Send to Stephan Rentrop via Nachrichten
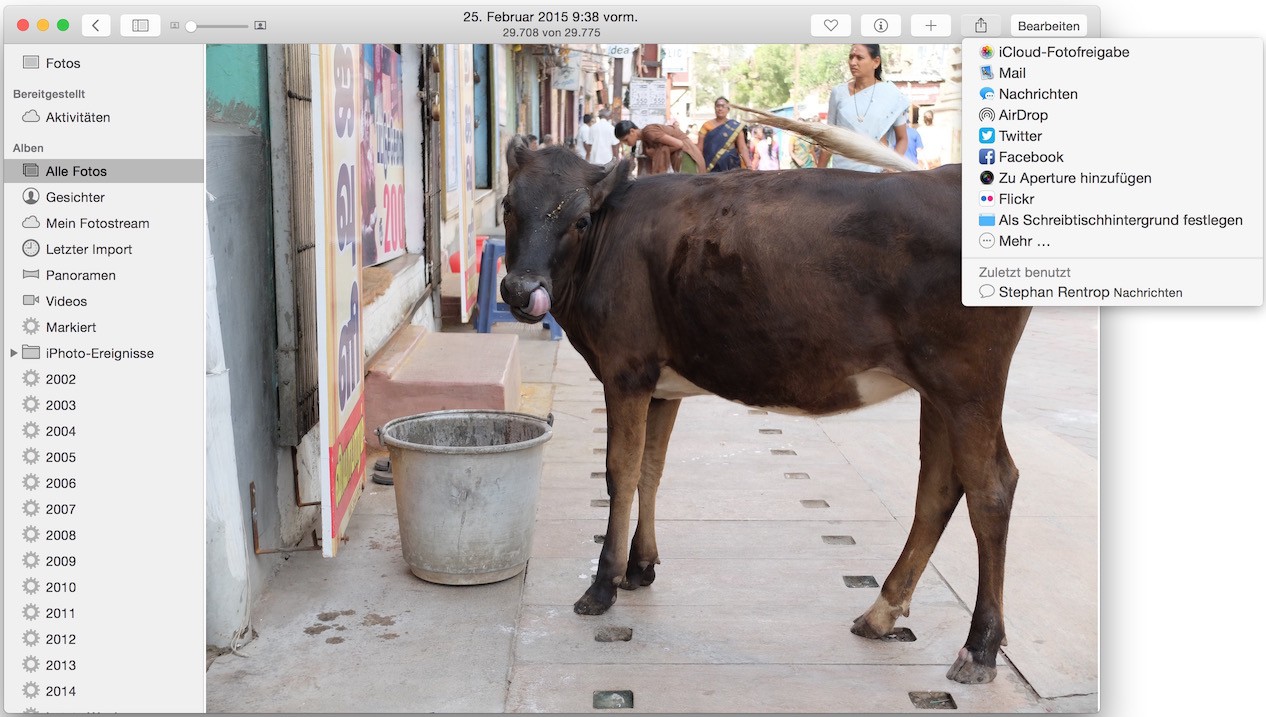The width and height of the screenshot is (1266, 717). [x=1080, y=292]
